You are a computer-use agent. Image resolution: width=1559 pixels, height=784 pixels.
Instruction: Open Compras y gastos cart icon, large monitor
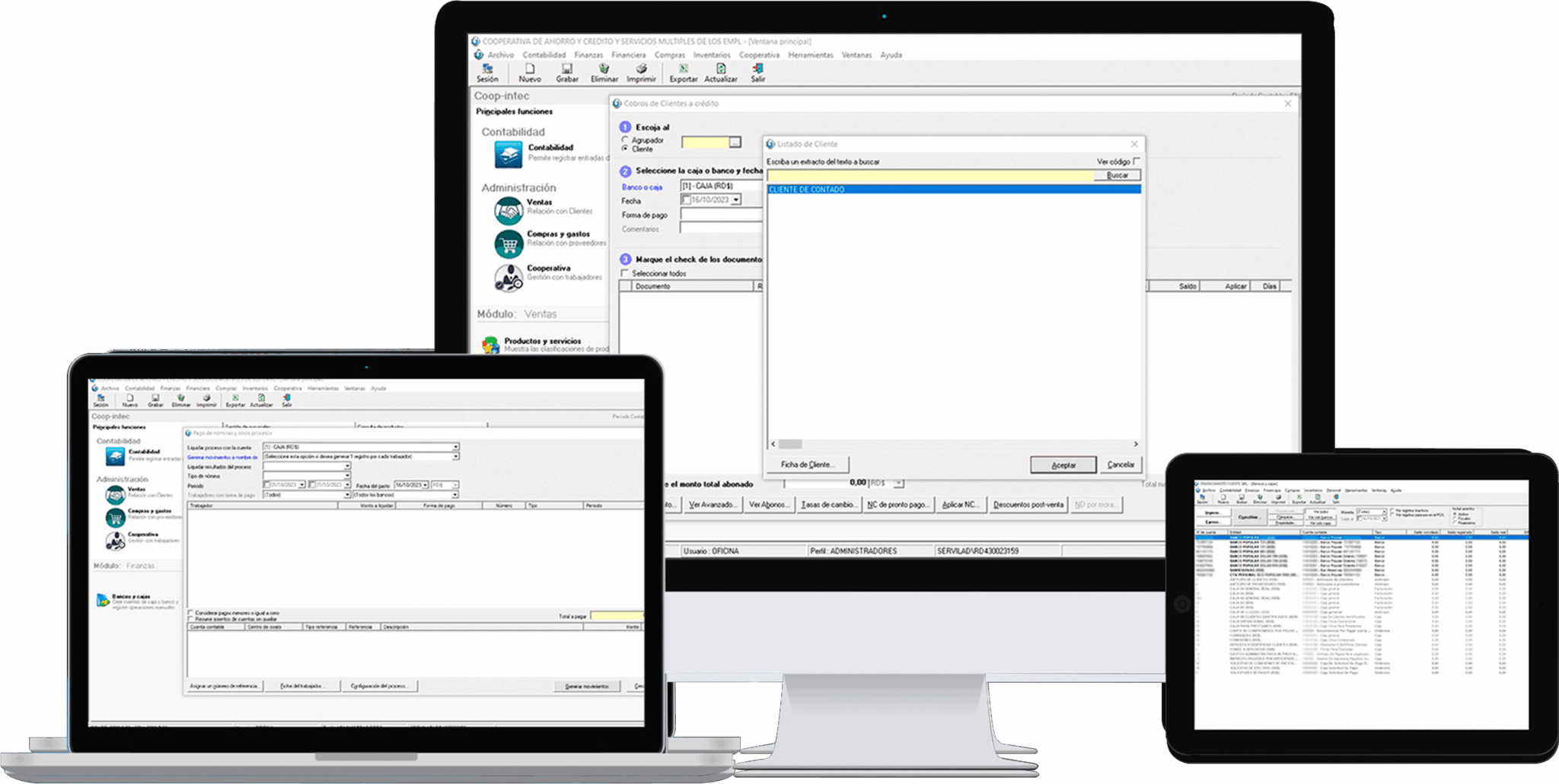(x=509, y=244)
